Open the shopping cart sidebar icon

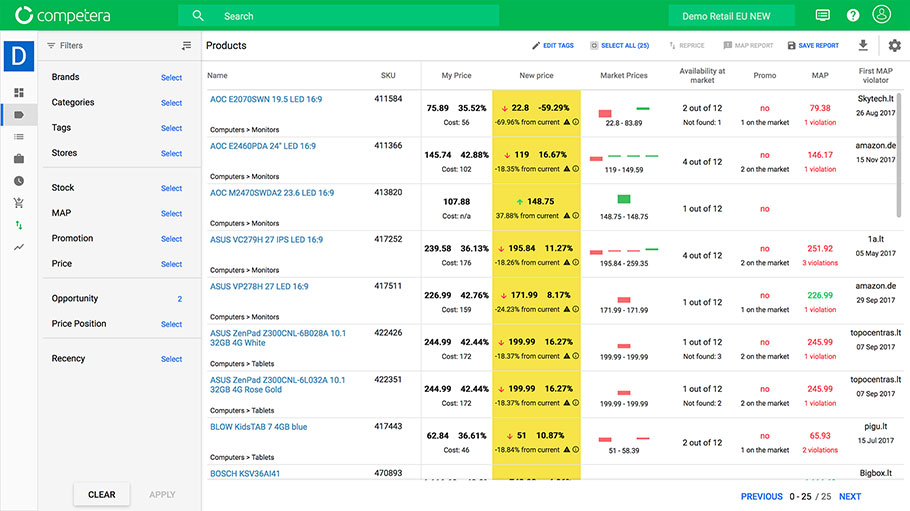[x=19, y=203]
